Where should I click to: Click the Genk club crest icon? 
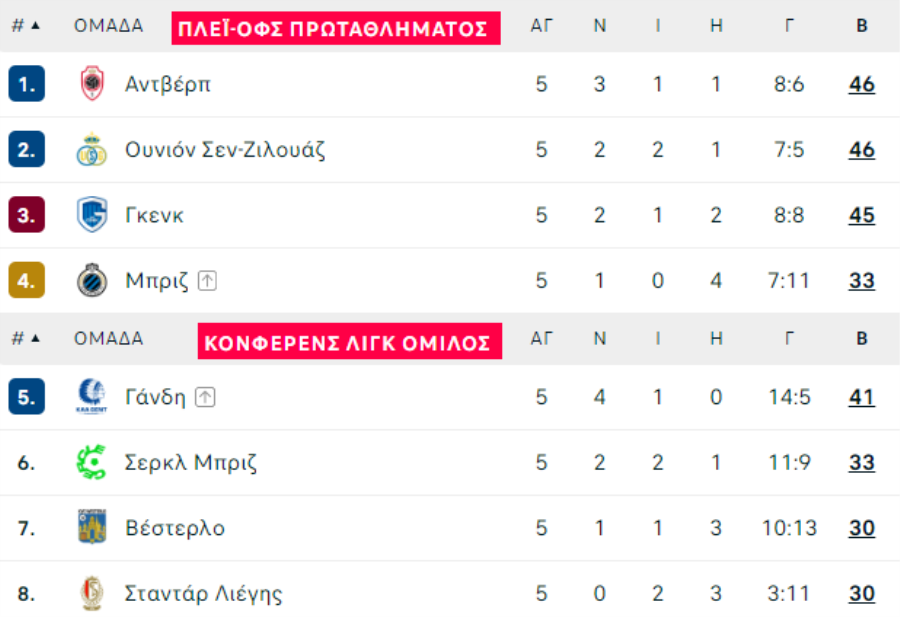[x=92, y=215]
